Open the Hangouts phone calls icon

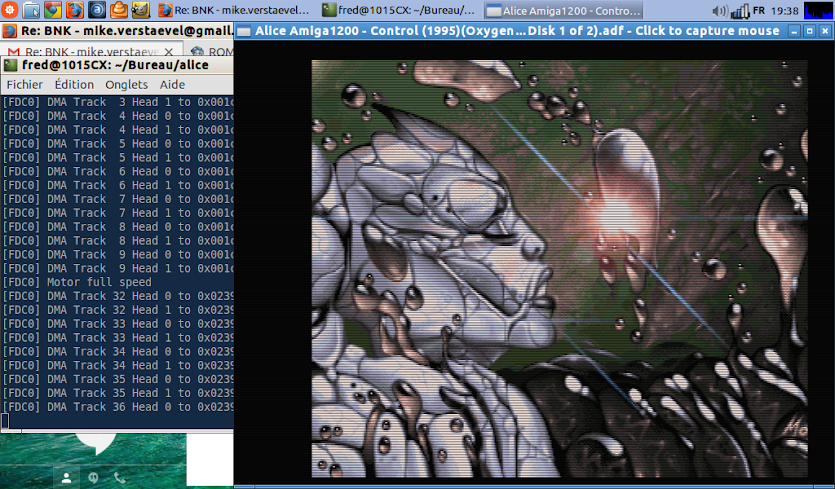pyautogui.click(x=120, y=478)
